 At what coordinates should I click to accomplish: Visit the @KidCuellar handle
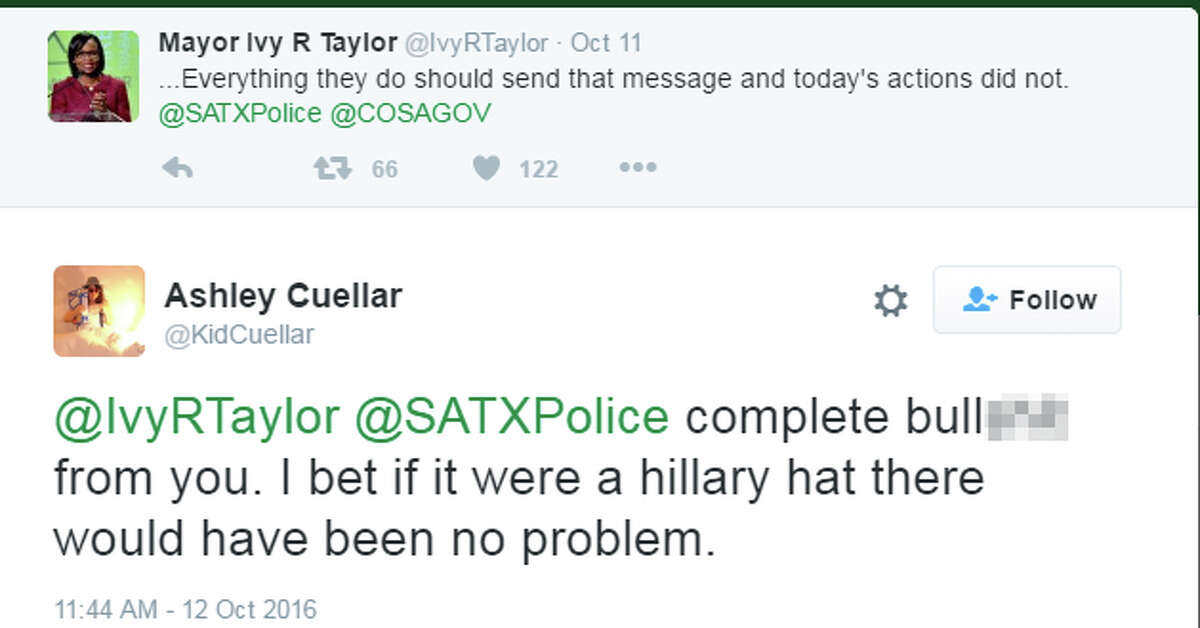point(239,335)
